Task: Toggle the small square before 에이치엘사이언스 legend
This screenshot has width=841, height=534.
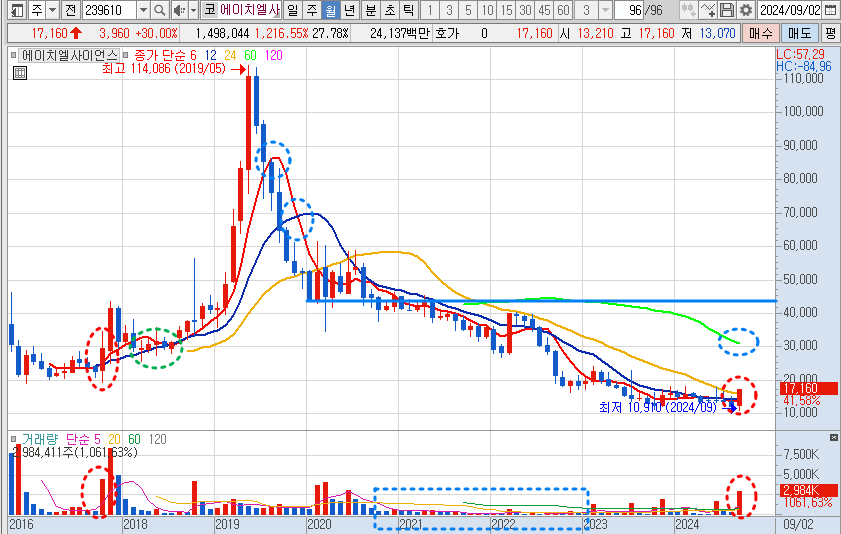Action: 14,55
